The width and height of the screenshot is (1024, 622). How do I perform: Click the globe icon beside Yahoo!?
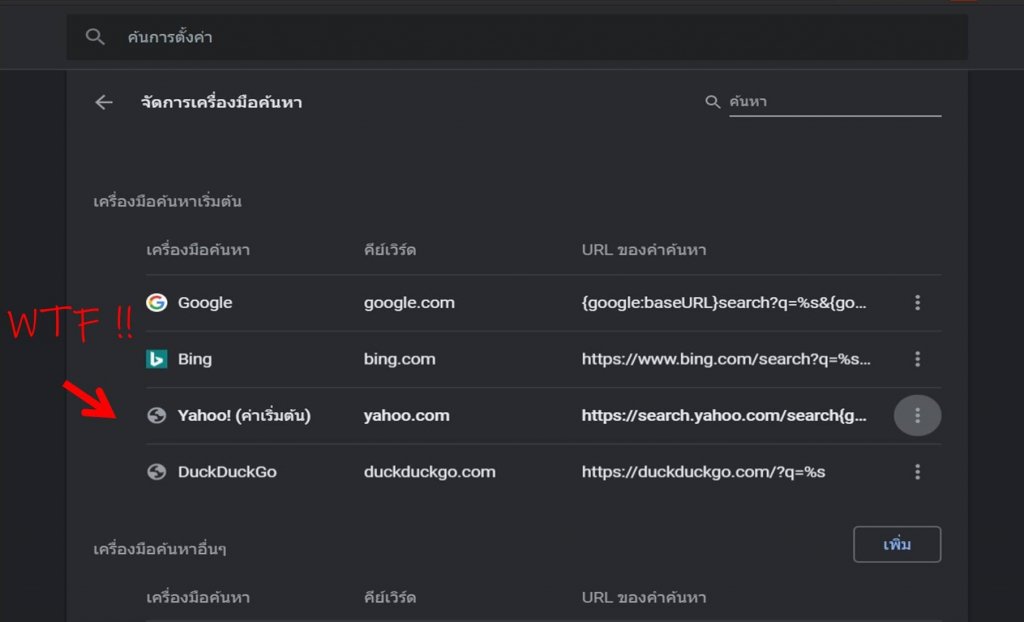(x=157, y=416)
